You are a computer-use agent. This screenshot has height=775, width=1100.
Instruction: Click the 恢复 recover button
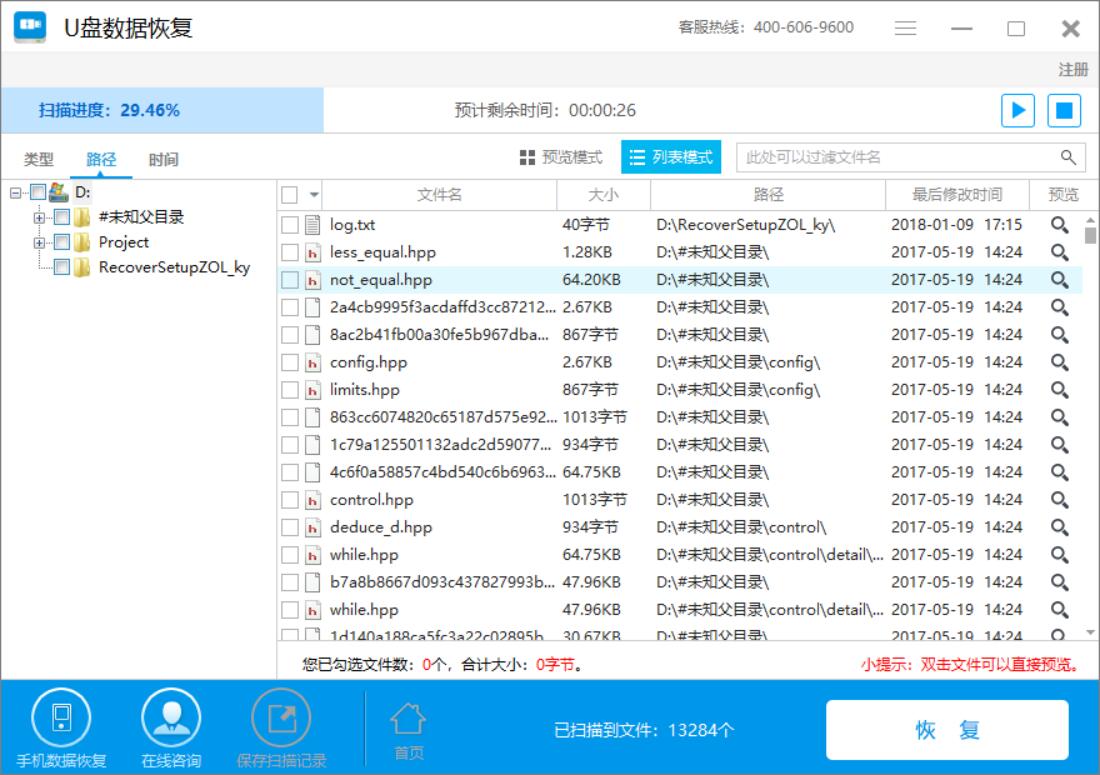tap(947, 730)
